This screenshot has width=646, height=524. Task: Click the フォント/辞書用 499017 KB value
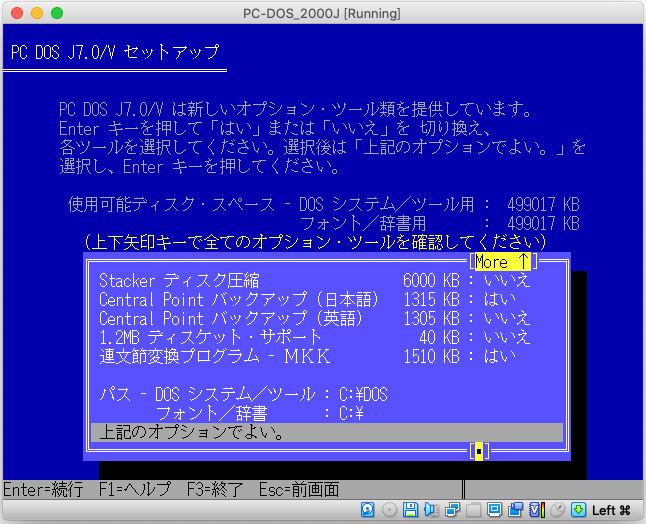543,223
